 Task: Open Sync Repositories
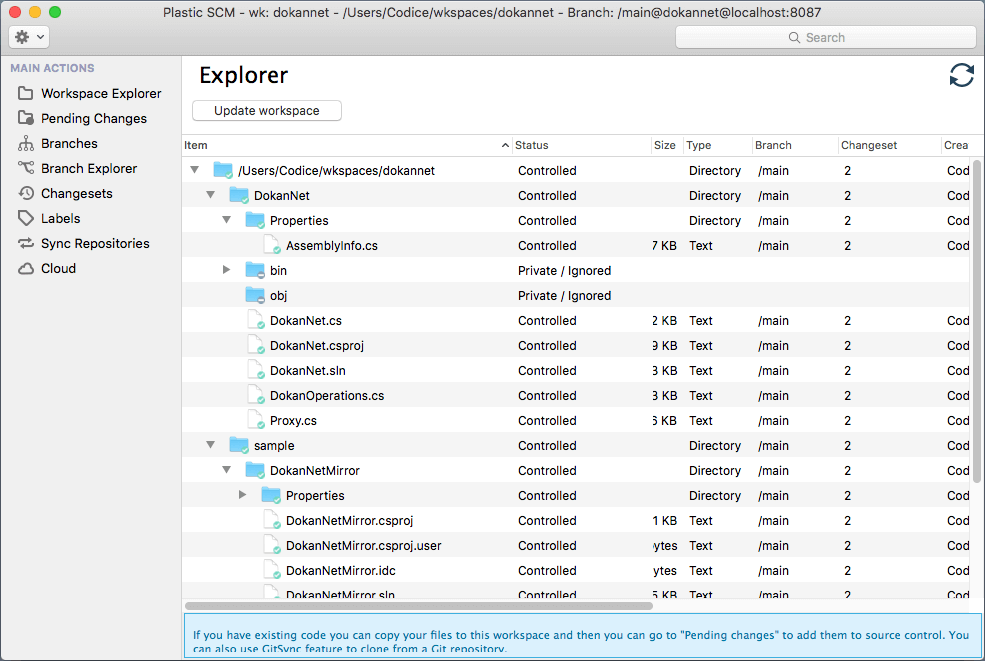click(x=95, y=244)
